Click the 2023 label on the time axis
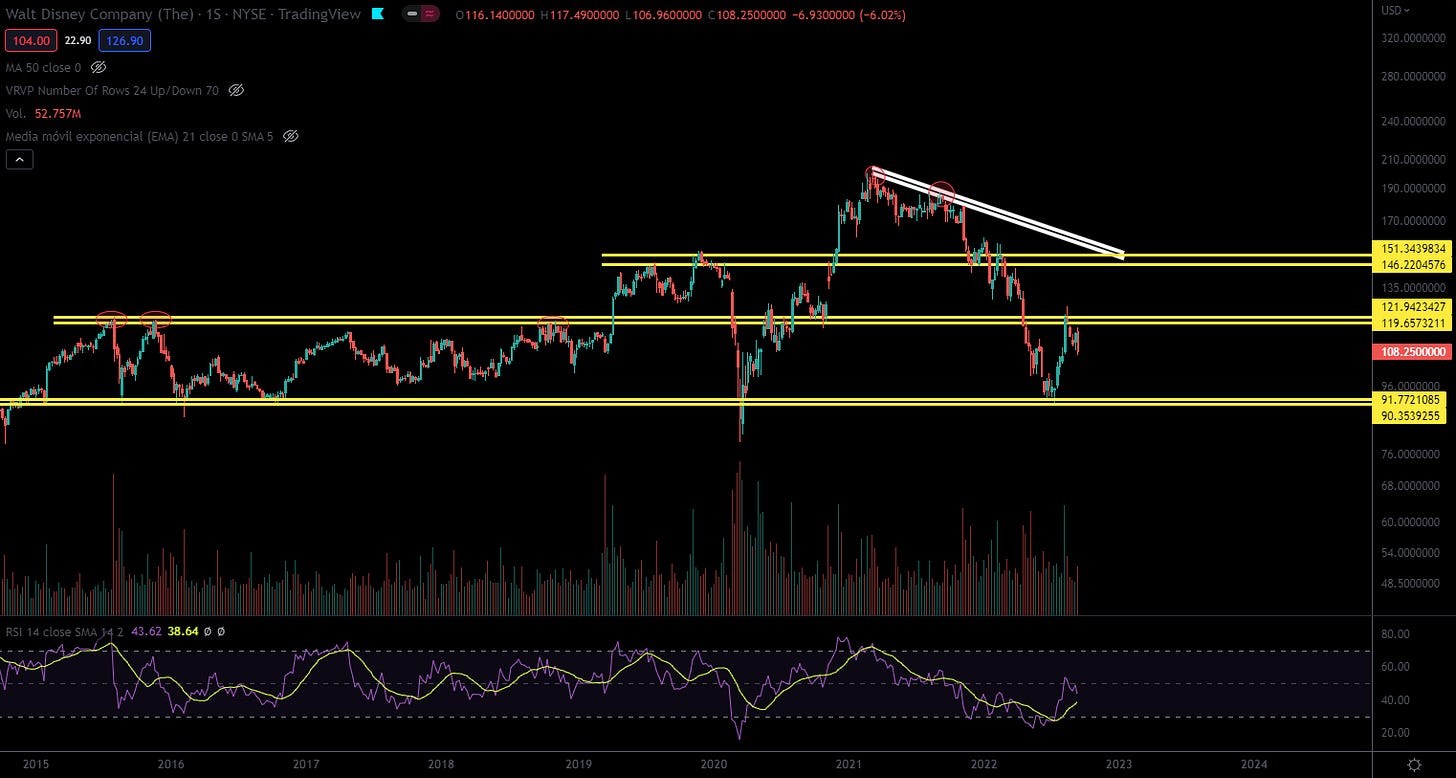Screen dimensions: 1456x778 [1118, 764]
